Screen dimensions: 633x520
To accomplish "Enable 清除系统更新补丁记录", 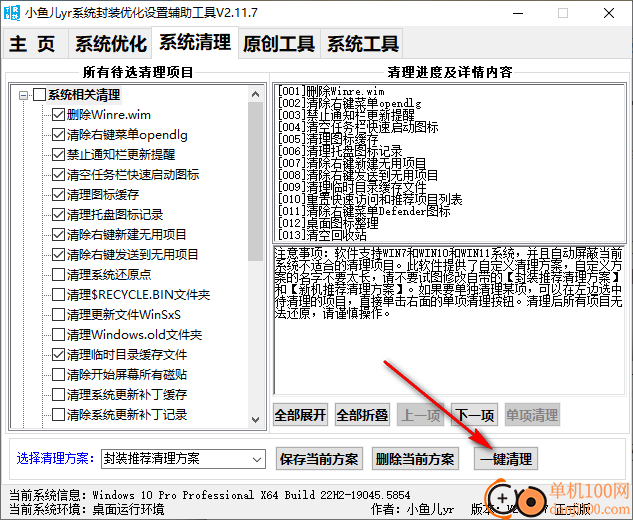I will [x=59, y=415].
